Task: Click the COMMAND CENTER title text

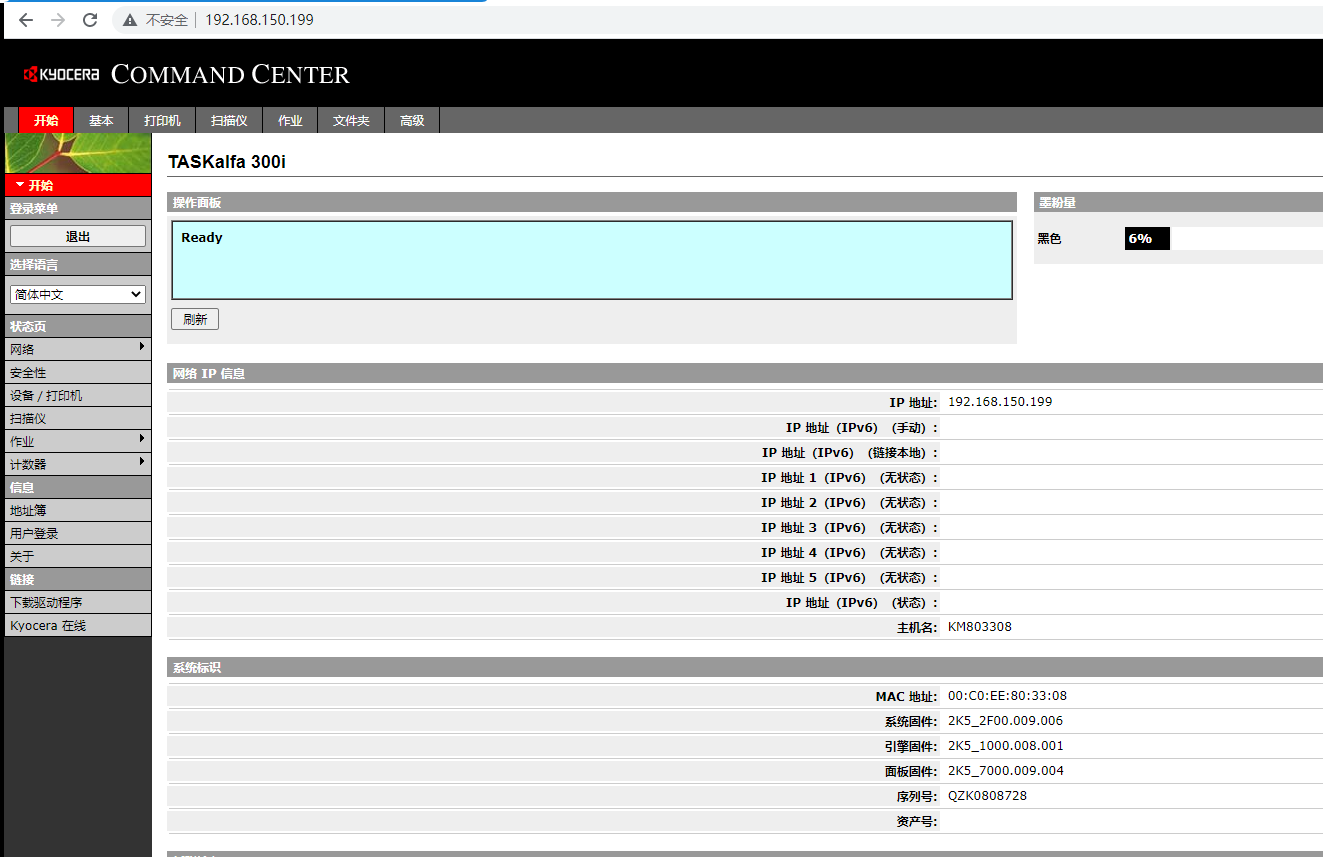Action: click(230, 74)
